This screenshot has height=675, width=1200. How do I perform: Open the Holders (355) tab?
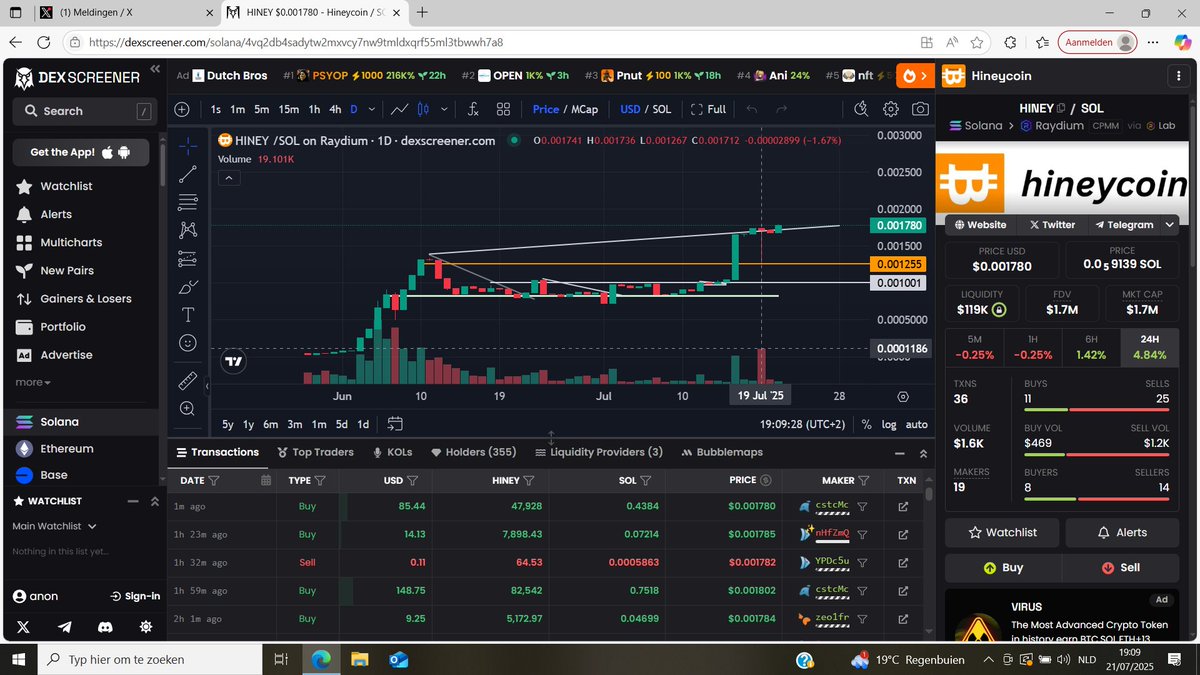coord(473,452)
